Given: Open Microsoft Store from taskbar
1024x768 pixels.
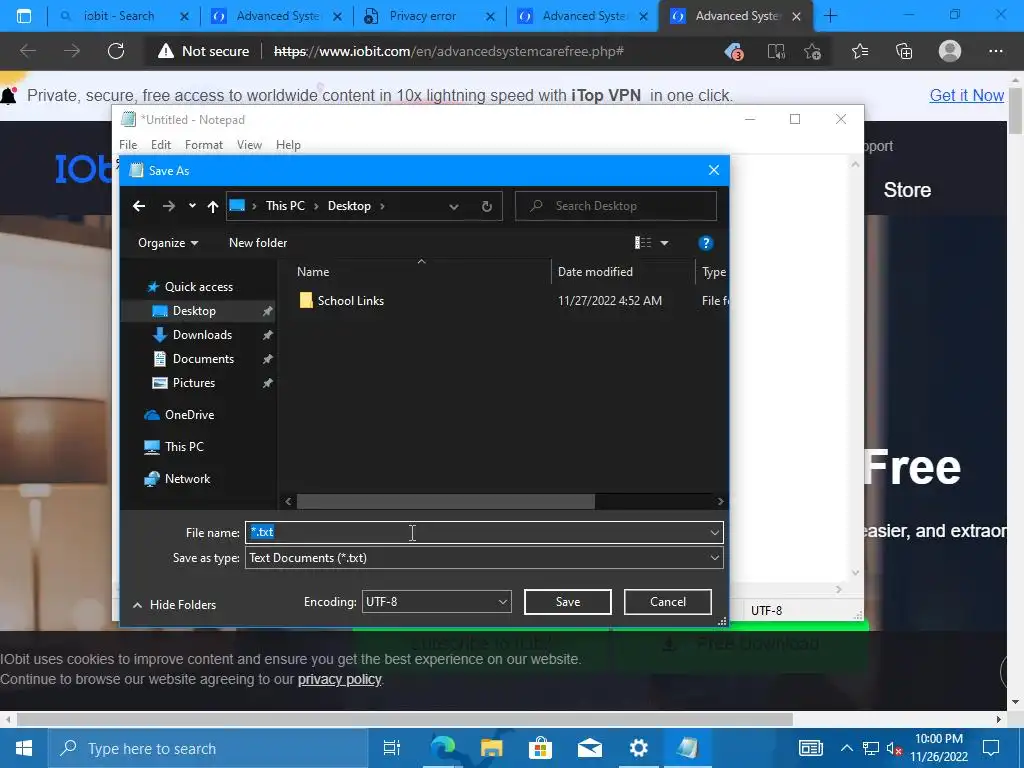Looking at the screenshot, I should point(540,748).
